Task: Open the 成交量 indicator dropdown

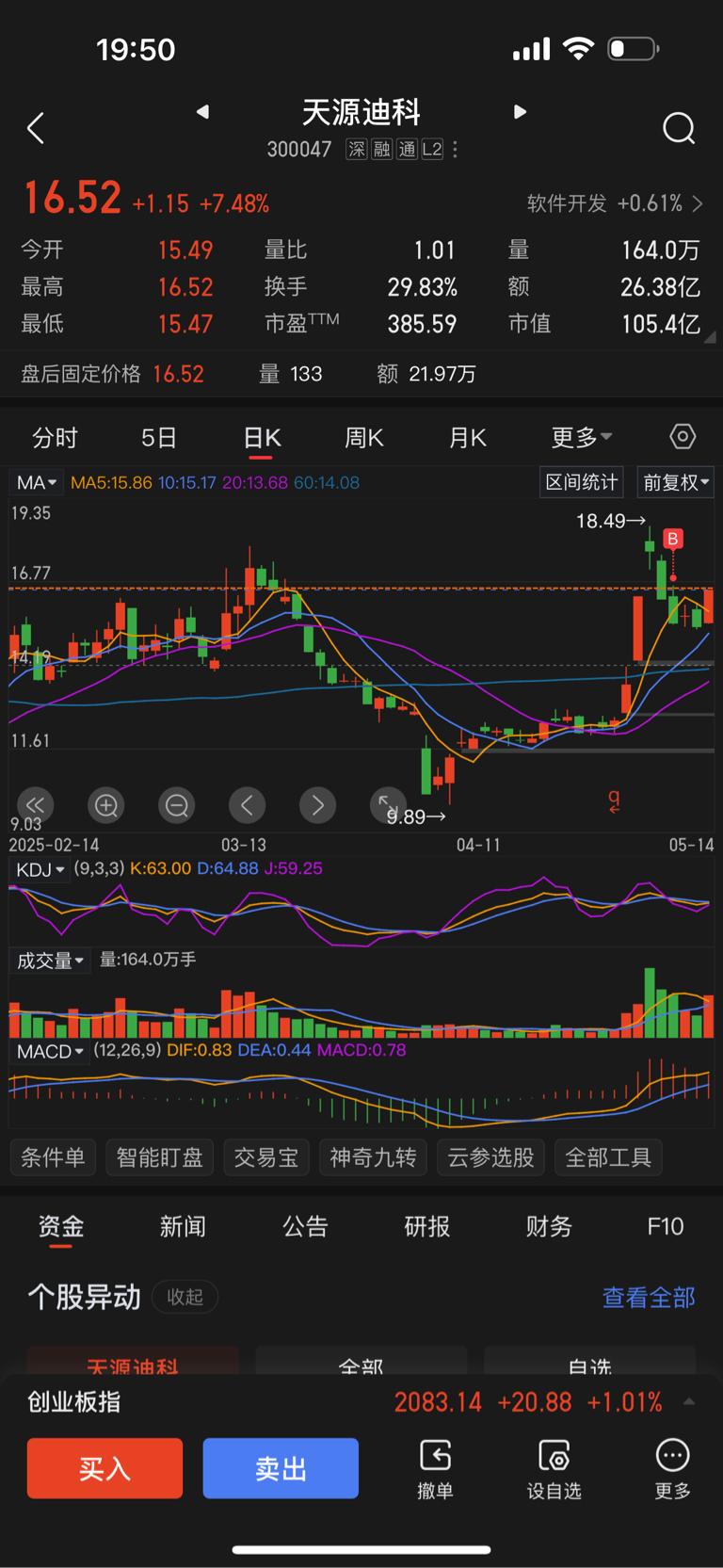Action: 50,961
